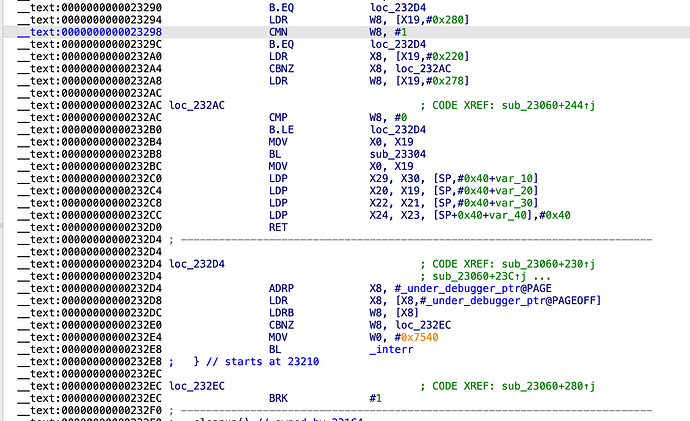Click the BRK instruction mnemonic

pos(278,397)
